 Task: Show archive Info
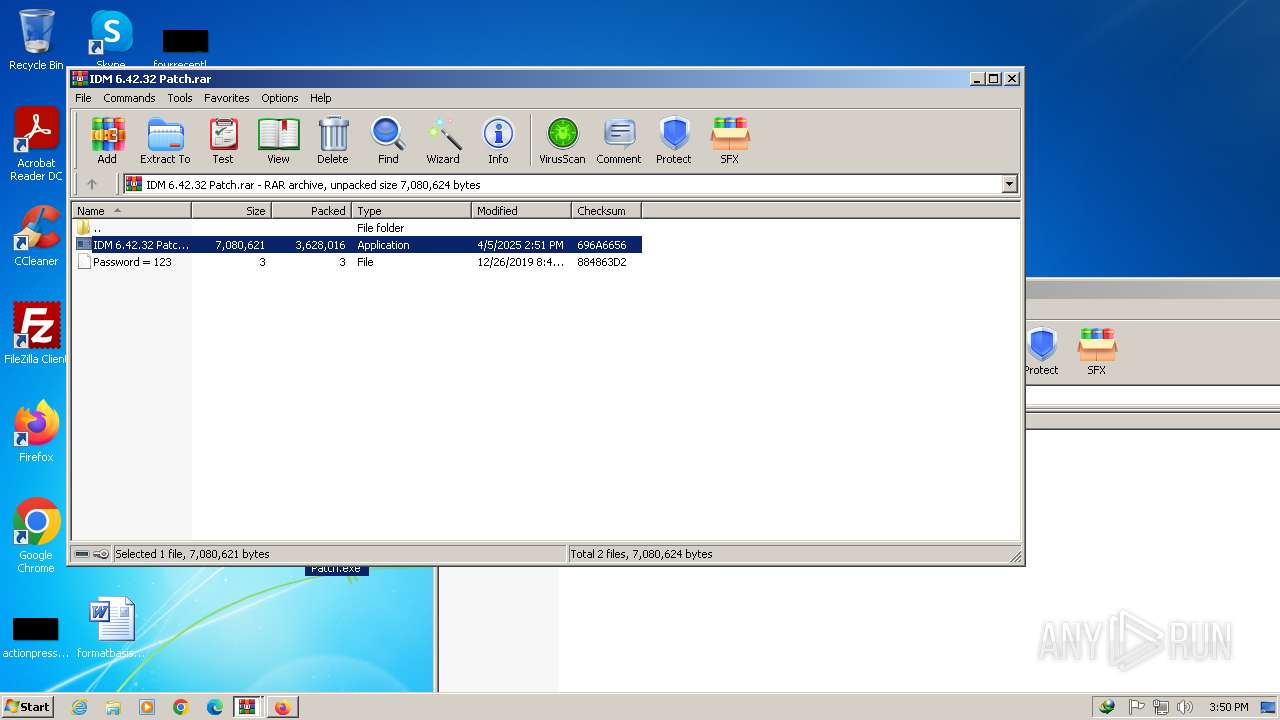point(498,140)
